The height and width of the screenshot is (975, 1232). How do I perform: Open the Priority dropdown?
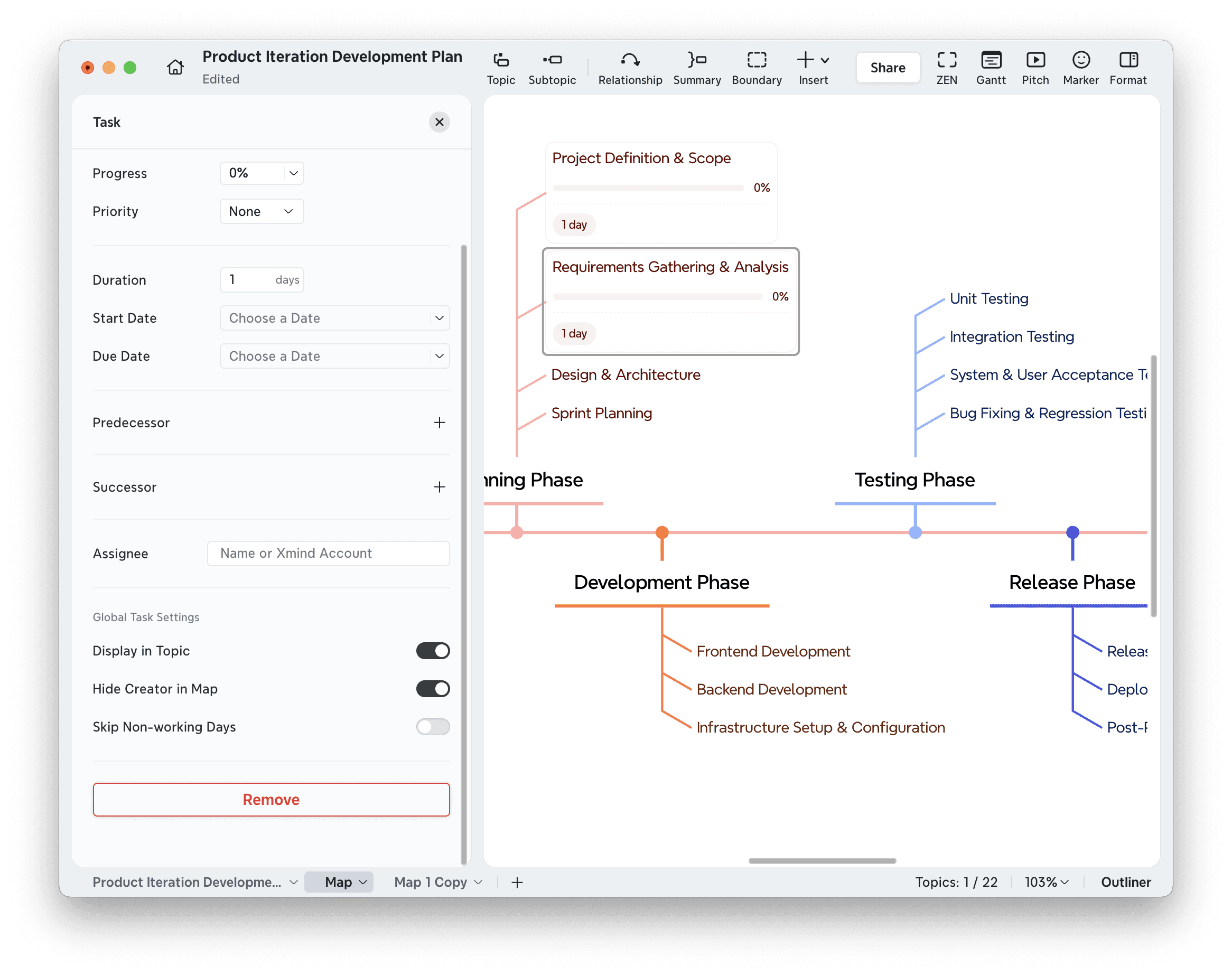click(x=261, y=211)
